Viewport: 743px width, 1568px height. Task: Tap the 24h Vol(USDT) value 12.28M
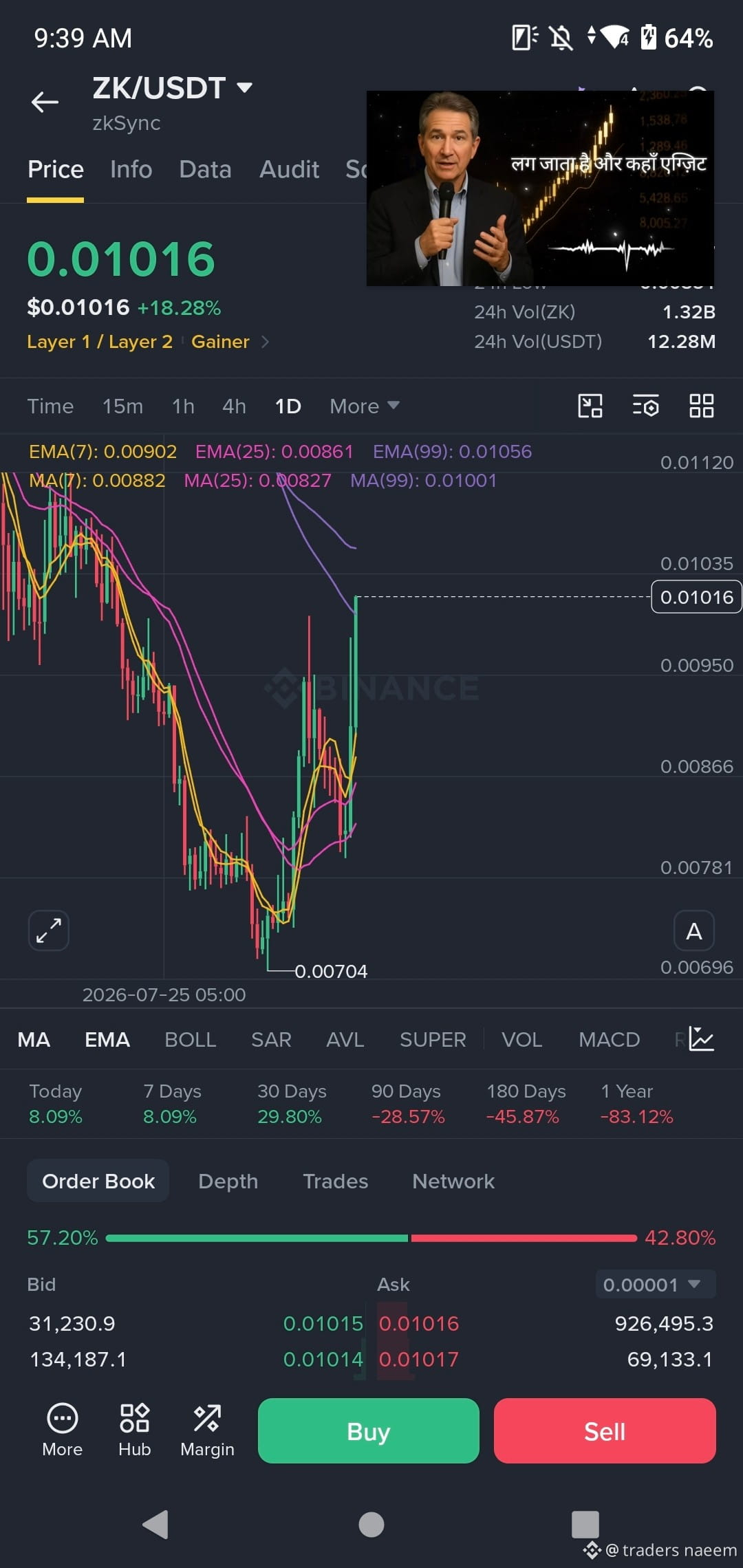(681, 342)
